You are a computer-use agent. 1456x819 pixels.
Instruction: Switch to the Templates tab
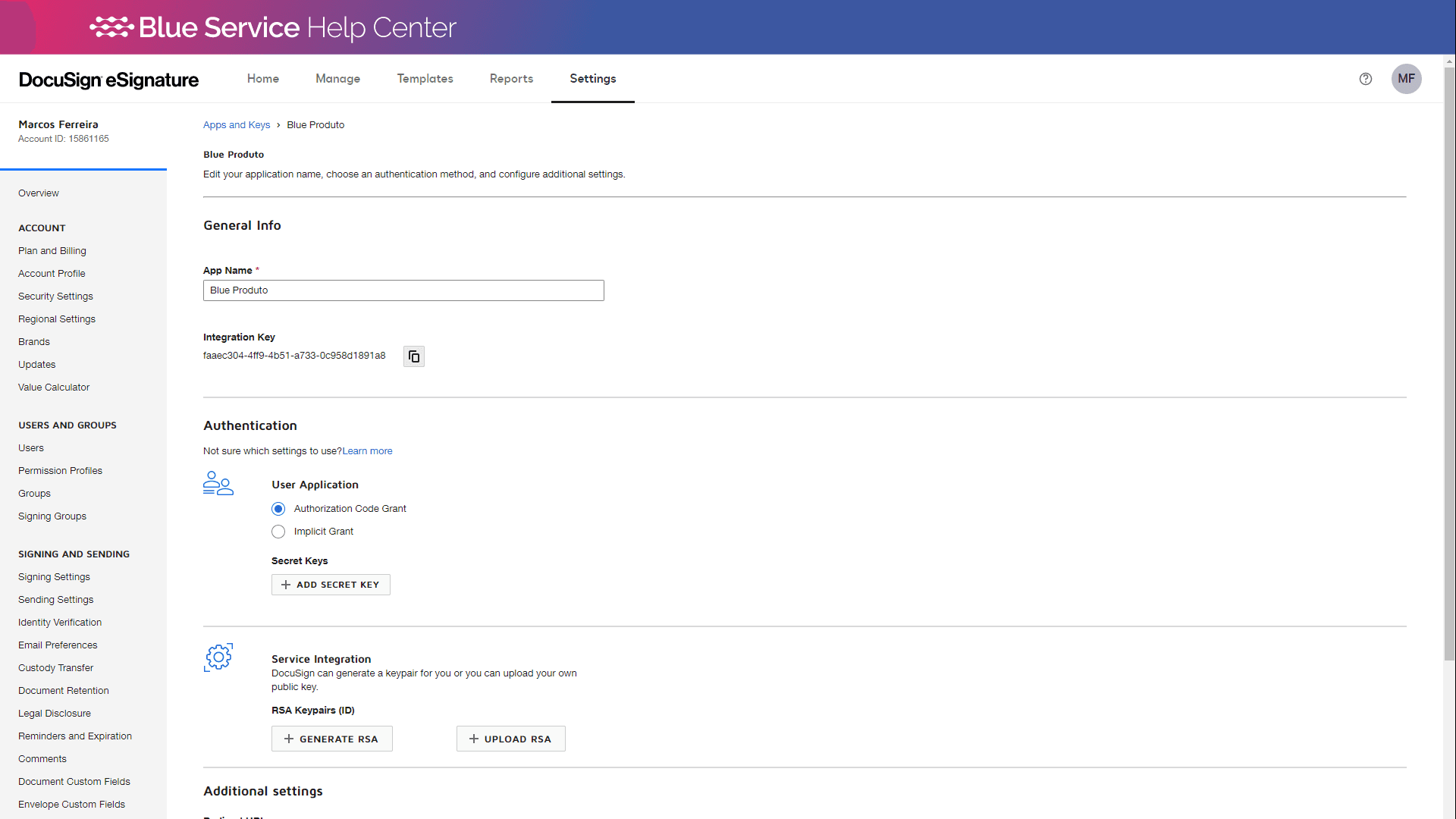tap(425, 79)
